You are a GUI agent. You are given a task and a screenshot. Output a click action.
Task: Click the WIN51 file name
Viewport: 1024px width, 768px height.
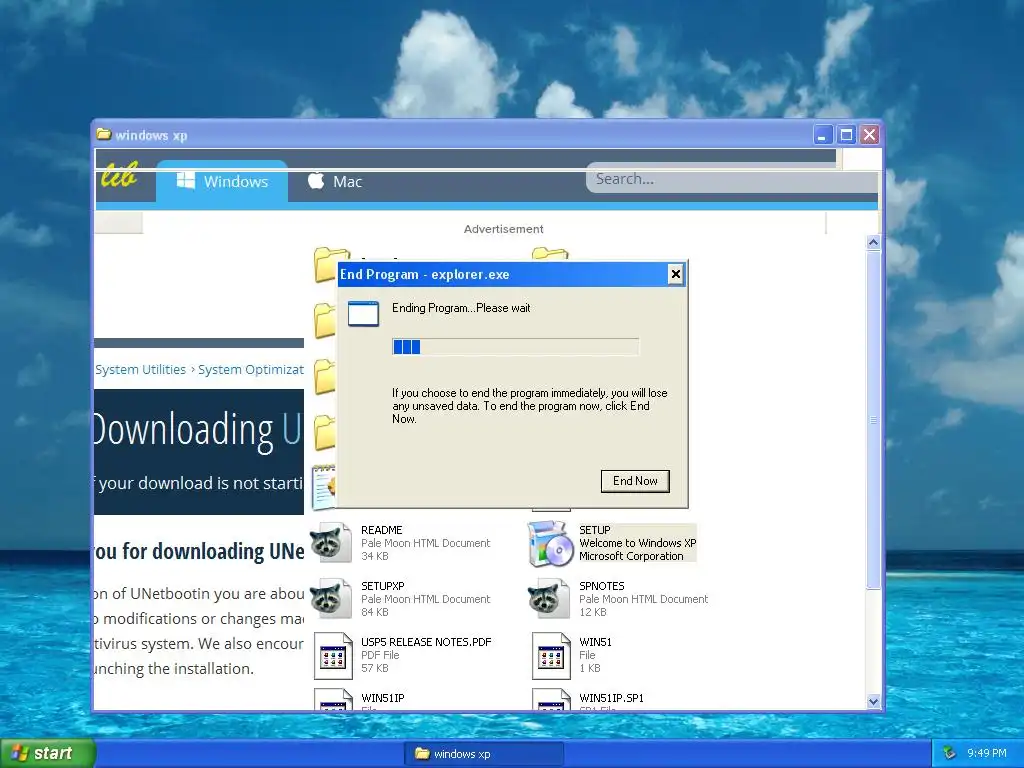pyautogui.click(x=595, y=643)
